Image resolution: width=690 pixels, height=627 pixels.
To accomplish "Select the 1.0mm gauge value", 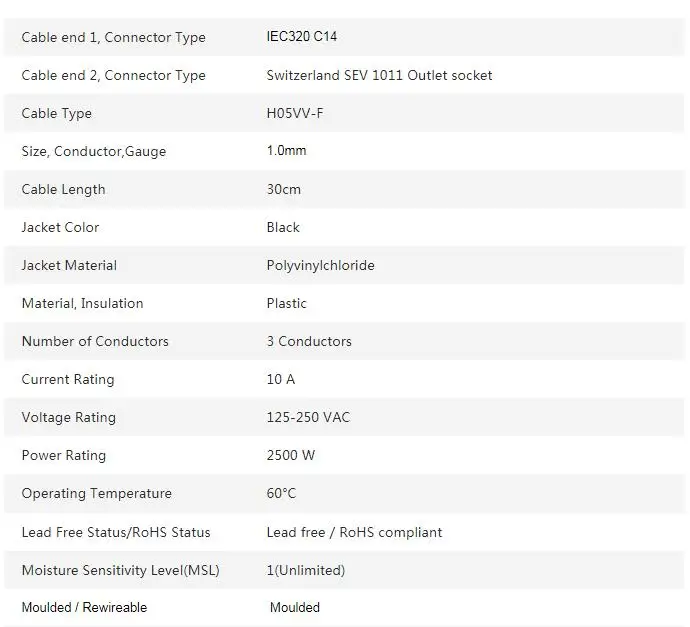I will click(x=286, y=151).
